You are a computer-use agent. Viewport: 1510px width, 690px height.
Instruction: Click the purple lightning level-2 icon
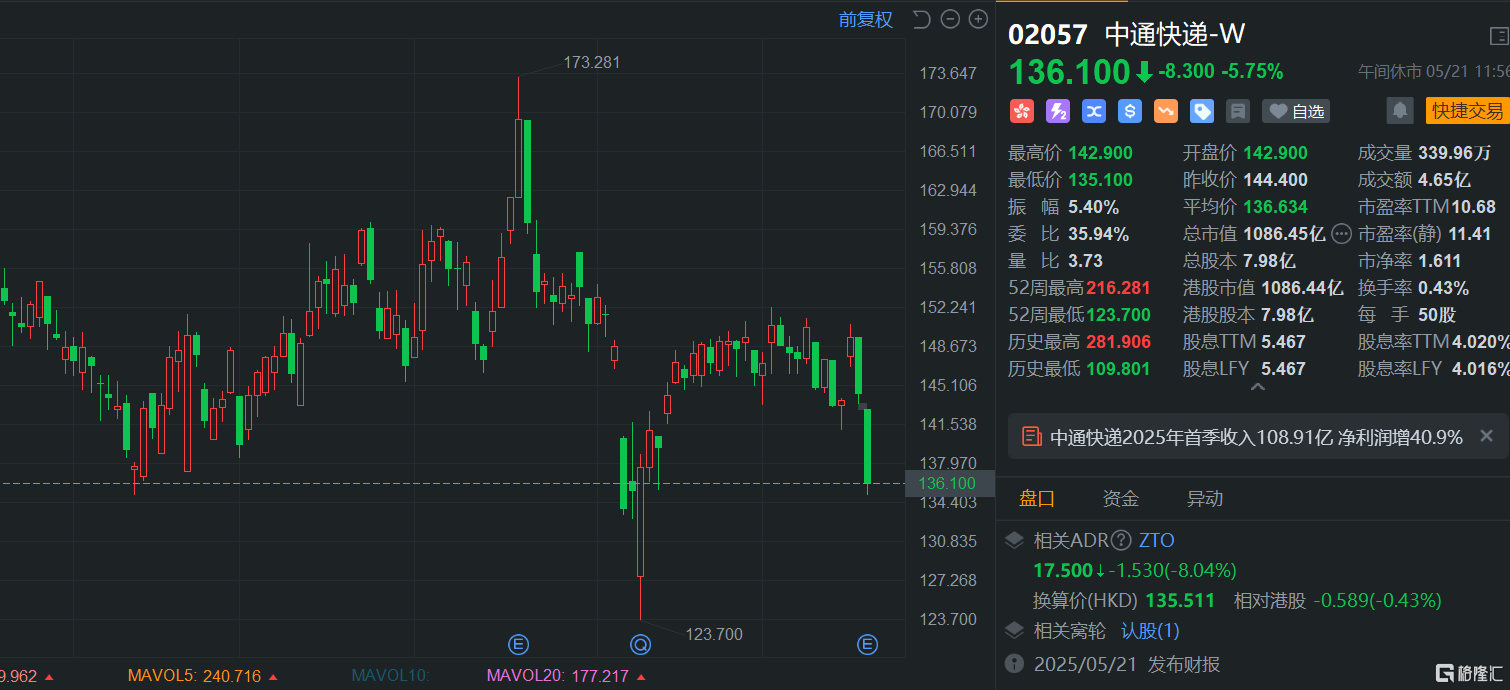coord(1057,111)
